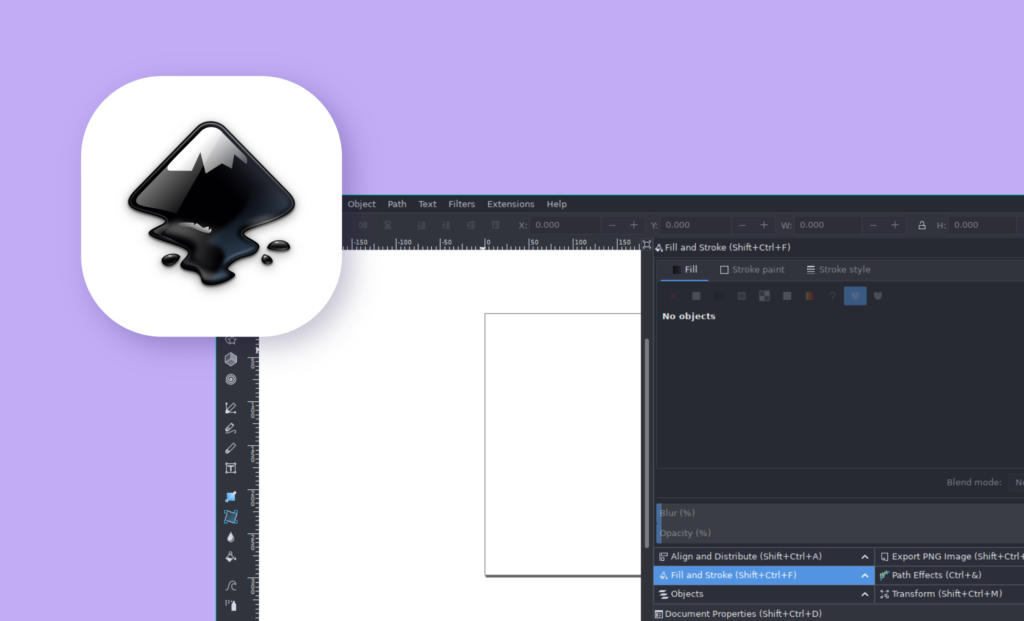The image size is (1024, 621).
Task: Decrease W value with minus button
Action: (873, 225)
